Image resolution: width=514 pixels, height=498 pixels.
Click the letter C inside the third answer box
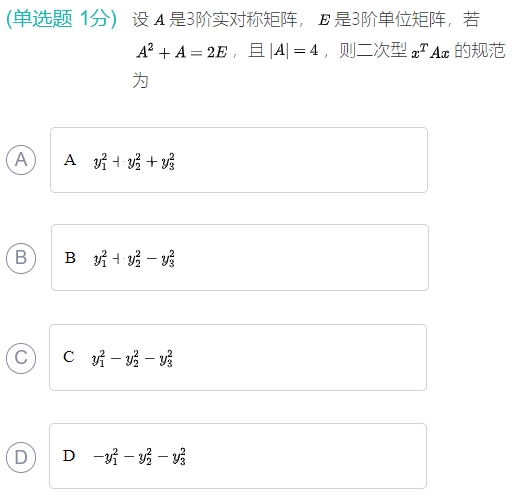(x=69, y=357)
